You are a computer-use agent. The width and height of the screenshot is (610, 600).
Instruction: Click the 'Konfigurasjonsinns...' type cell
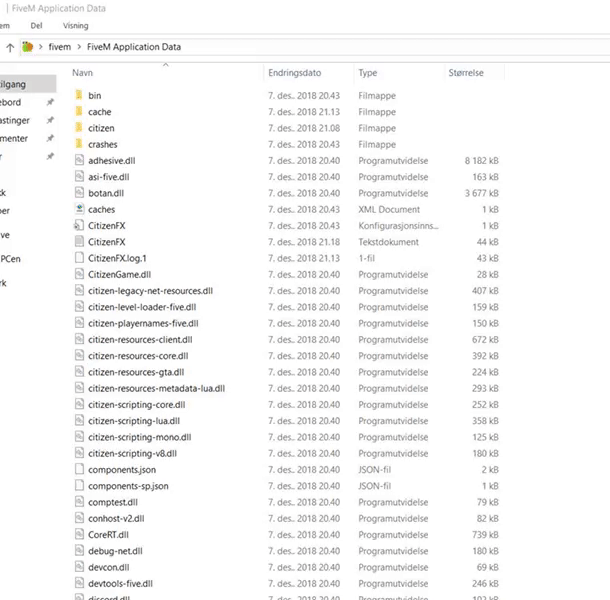398,226
